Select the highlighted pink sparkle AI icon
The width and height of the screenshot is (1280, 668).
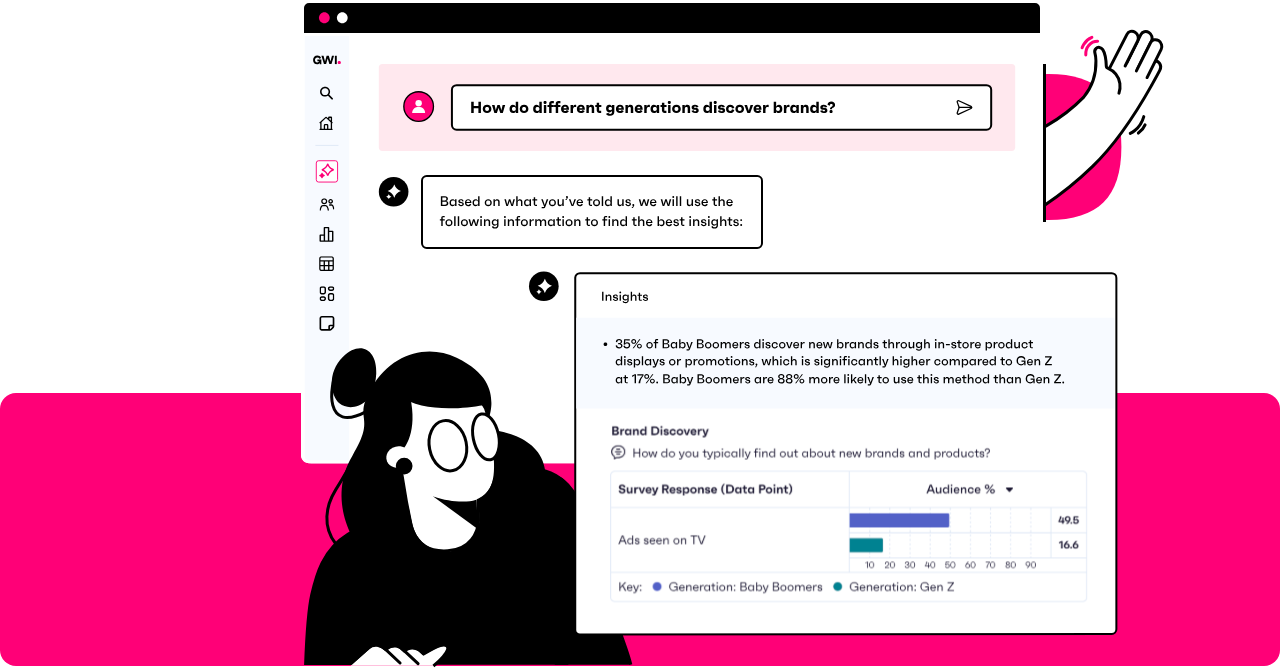pyautogui.click(x=326, y=171)
